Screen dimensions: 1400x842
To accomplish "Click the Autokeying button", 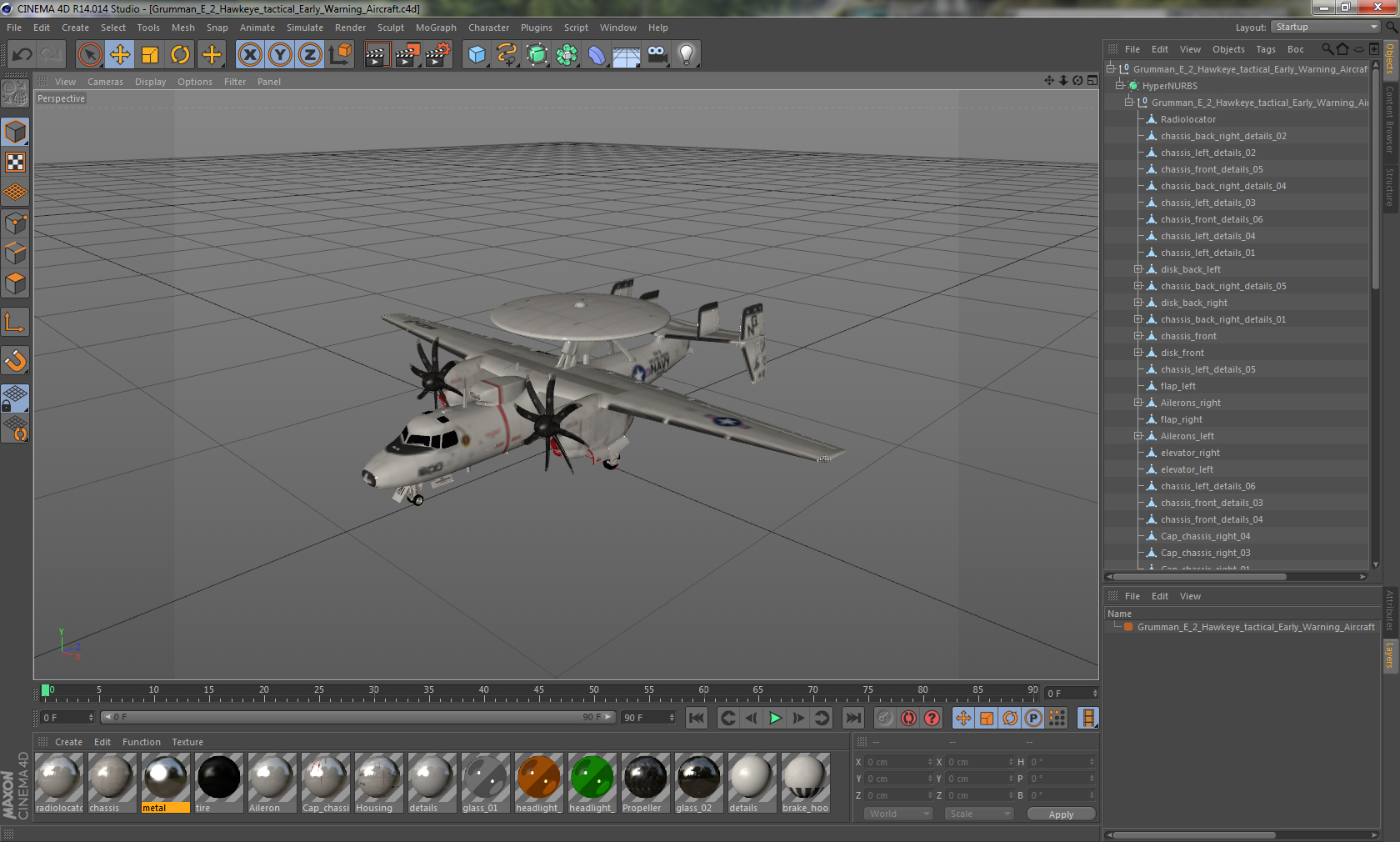I will pos(908,718).
